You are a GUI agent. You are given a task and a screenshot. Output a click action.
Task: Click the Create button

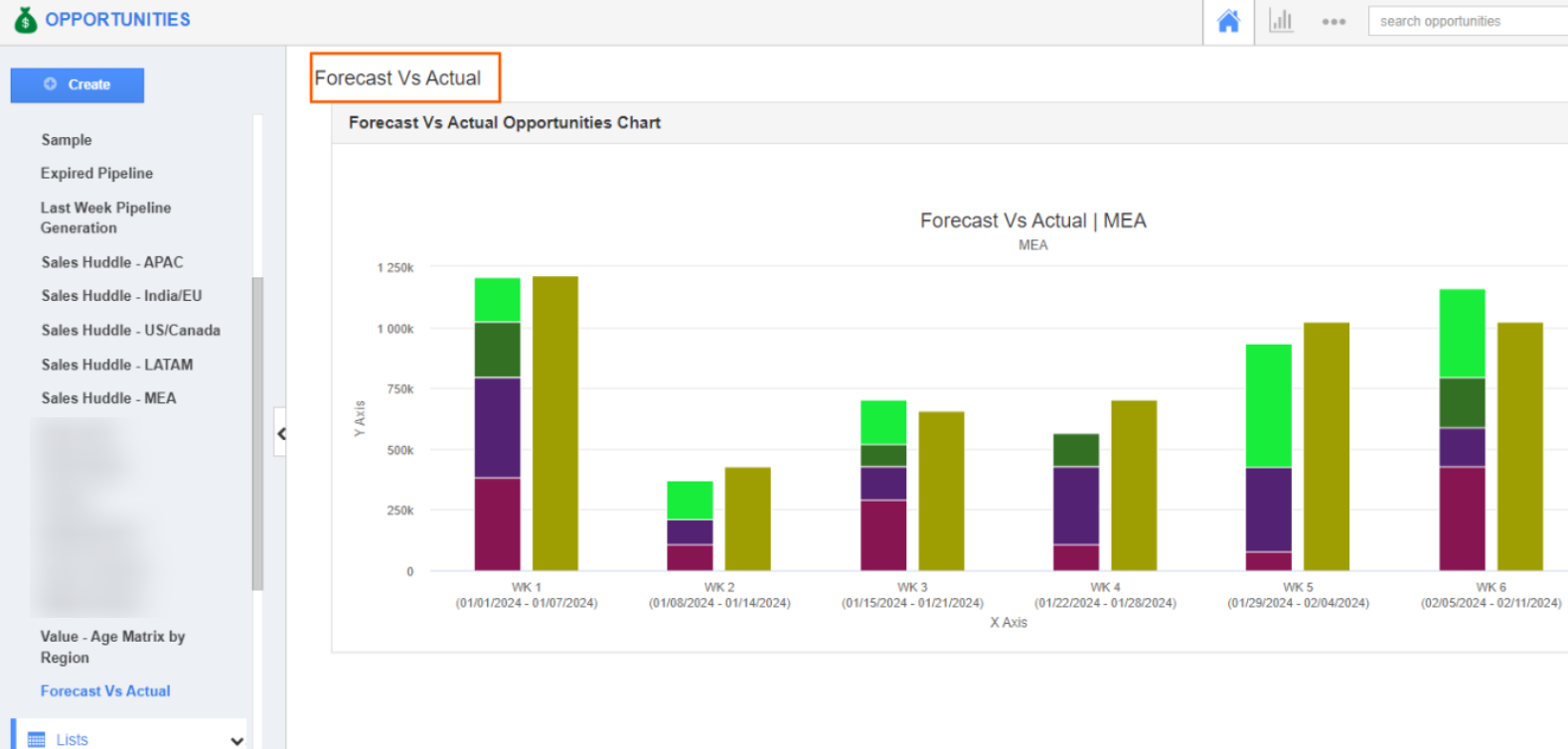[78, 84]
